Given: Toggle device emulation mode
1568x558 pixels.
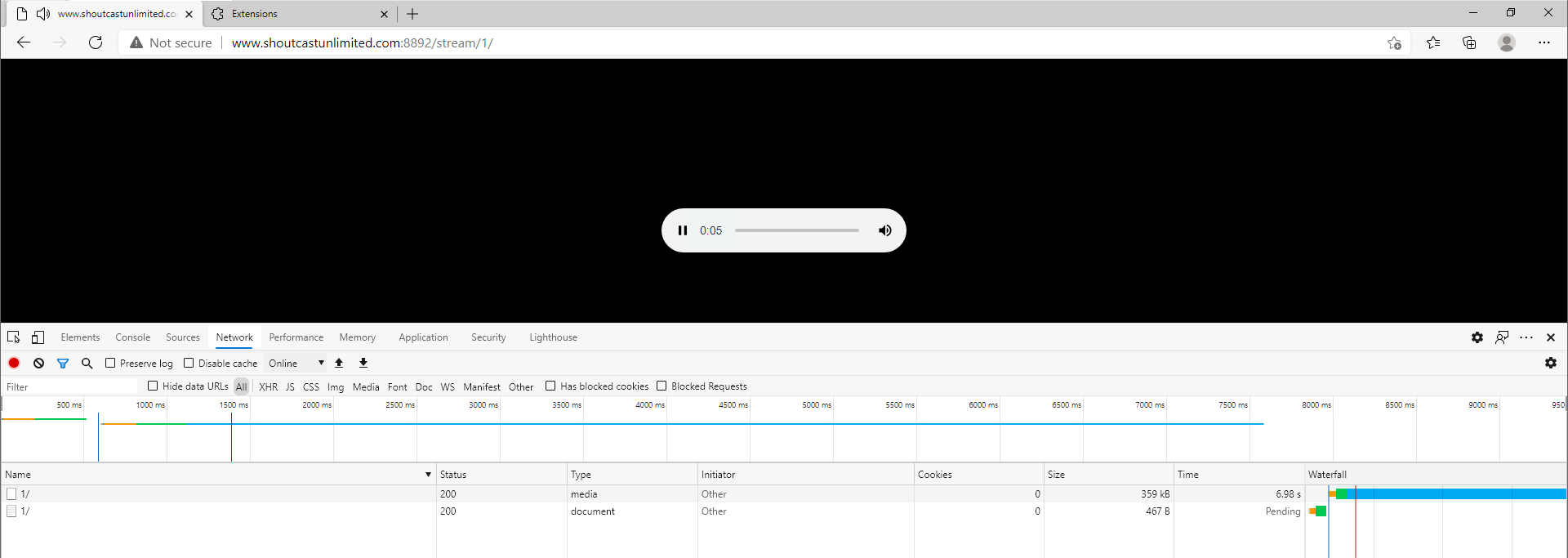Looking at the screenshot, I should point(38,337).
